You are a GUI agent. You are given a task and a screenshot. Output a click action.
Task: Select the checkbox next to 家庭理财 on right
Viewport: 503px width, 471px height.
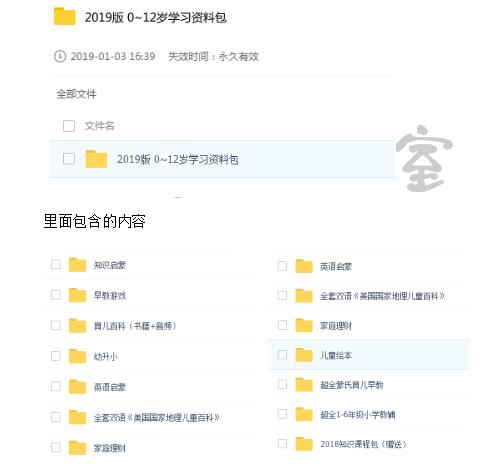(x=282, y=325)
